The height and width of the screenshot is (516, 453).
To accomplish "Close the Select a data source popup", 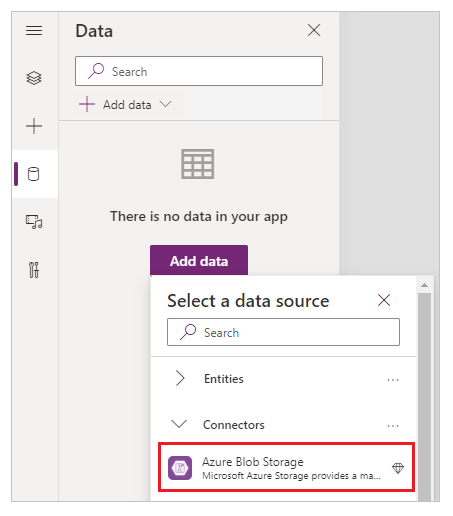I will [384, 300].
